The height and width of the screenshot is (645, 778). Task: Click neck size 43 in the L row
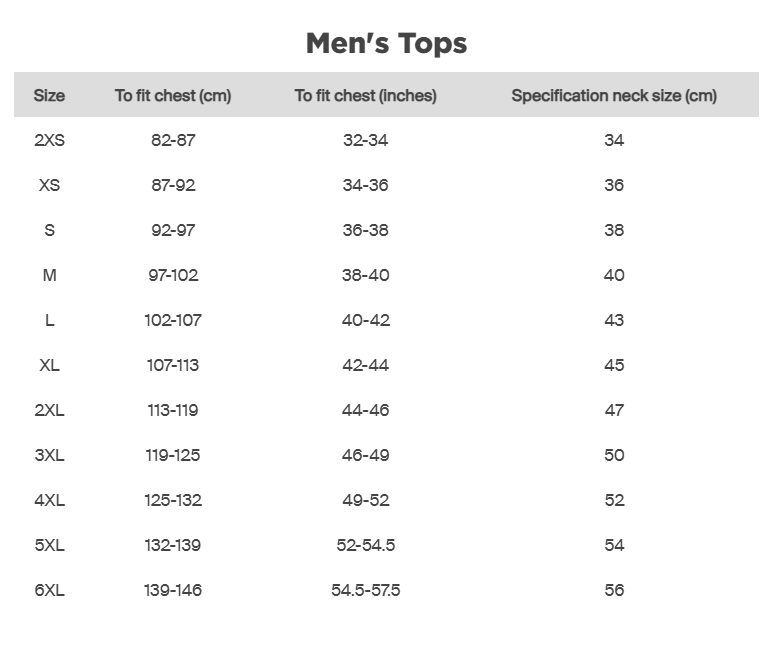click(614, 320)
